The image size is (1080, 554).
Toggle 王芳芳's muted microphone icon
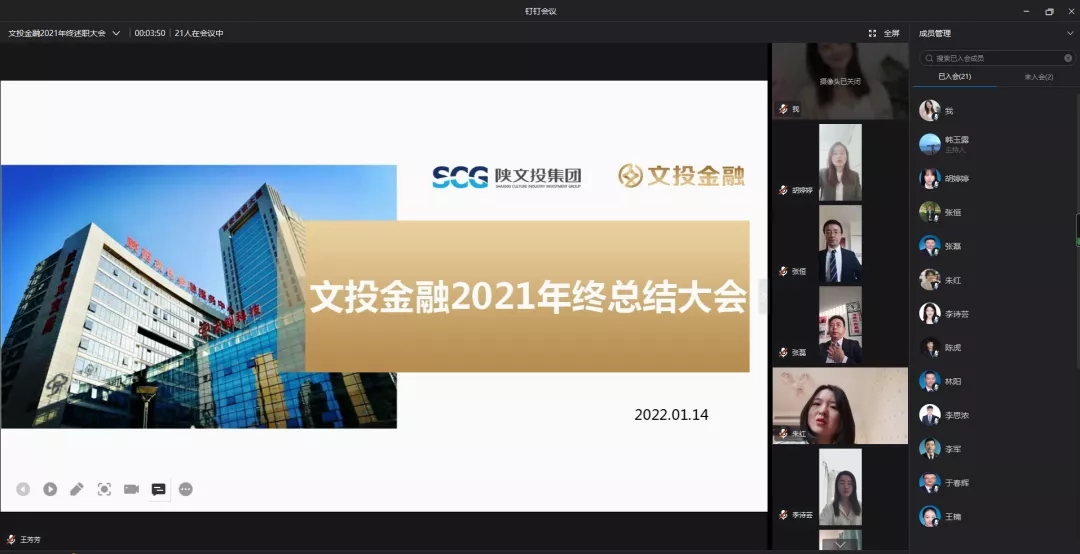pyautogui.click(x=11, y=539)
